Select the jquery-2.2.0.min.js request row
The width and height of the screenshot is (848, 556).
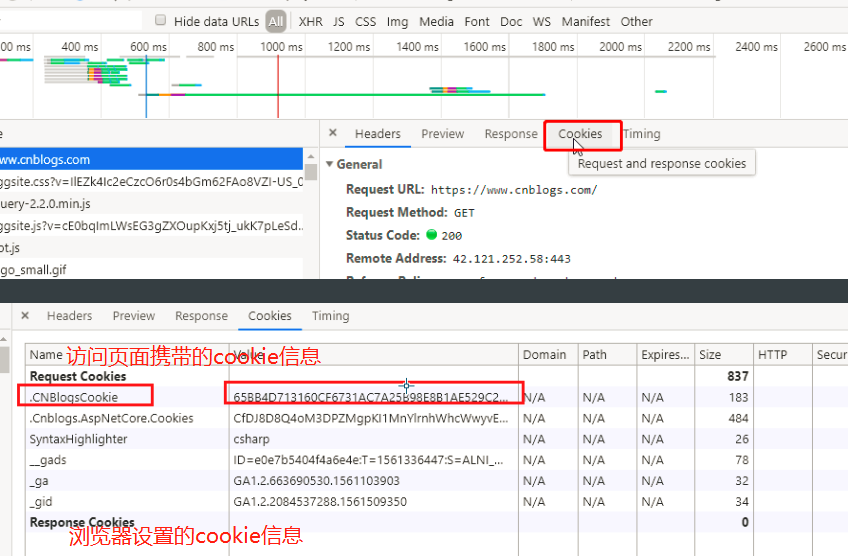point(151,204)
